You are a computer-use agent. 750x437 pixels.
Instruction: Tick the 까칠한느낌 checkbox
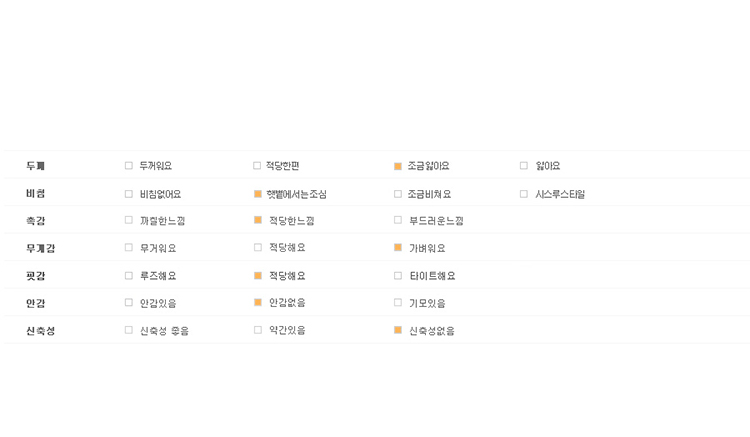tap(129, 220)
